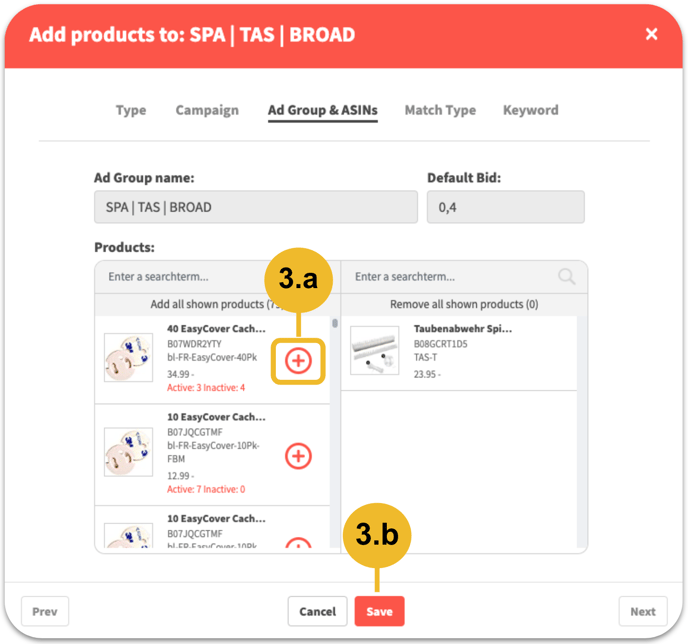The height and width of the screenshot is (644, 688).
Task: Click SKU bl-FR-EasyCover-40Pk
Action: click(x=212, y=358)
